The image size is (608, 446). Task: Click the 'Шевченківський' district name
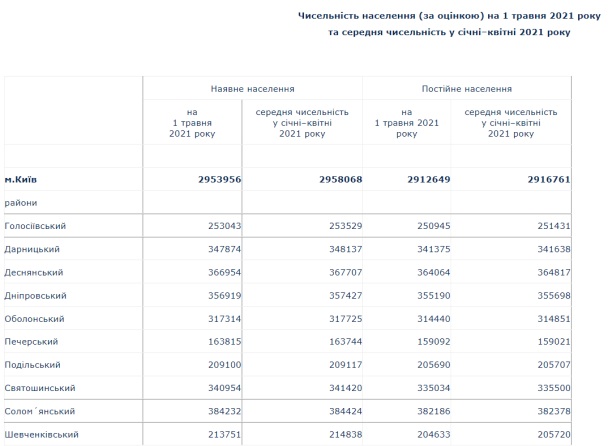41,435
